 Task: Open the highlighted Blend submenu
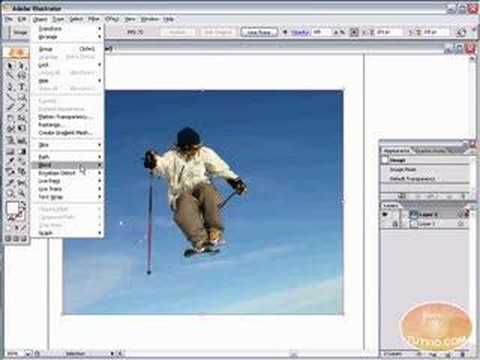pyautogui.click(x=67, y=165)
